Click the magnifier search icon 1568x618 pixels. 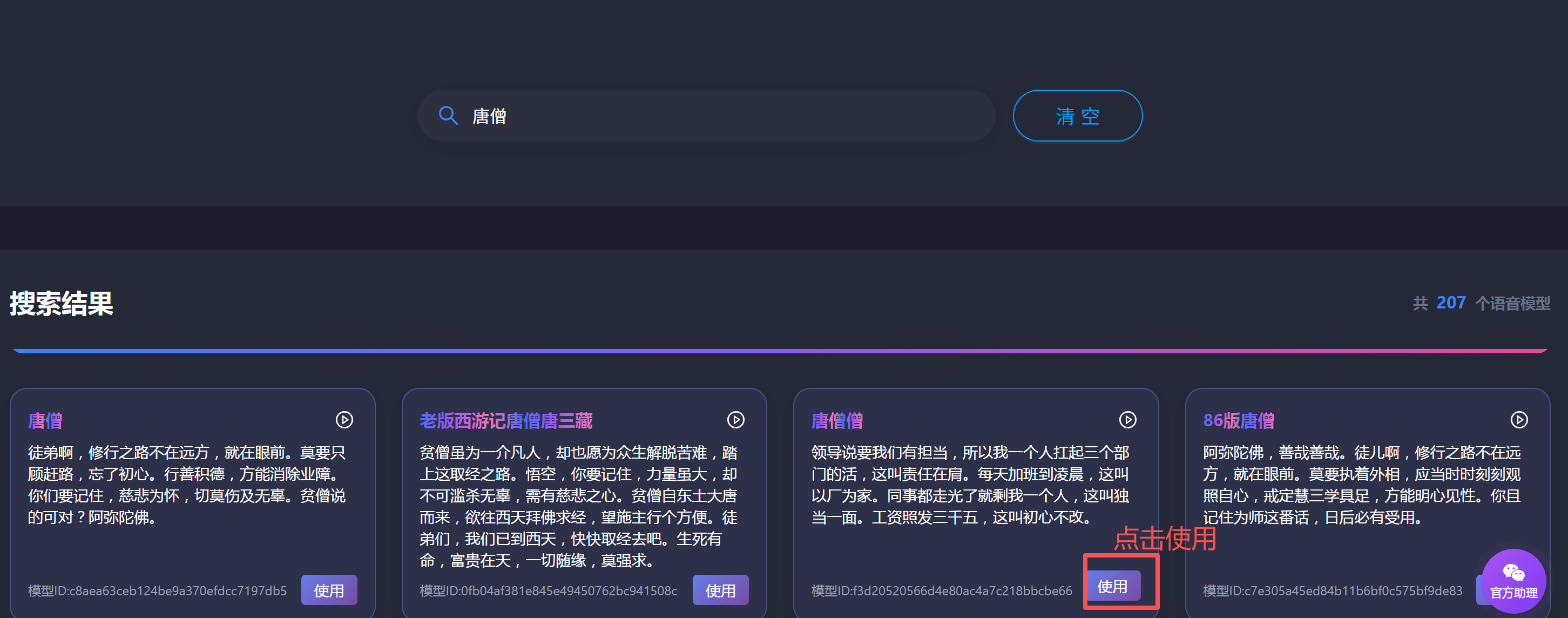pyautogui.click(x=449, y=116)
